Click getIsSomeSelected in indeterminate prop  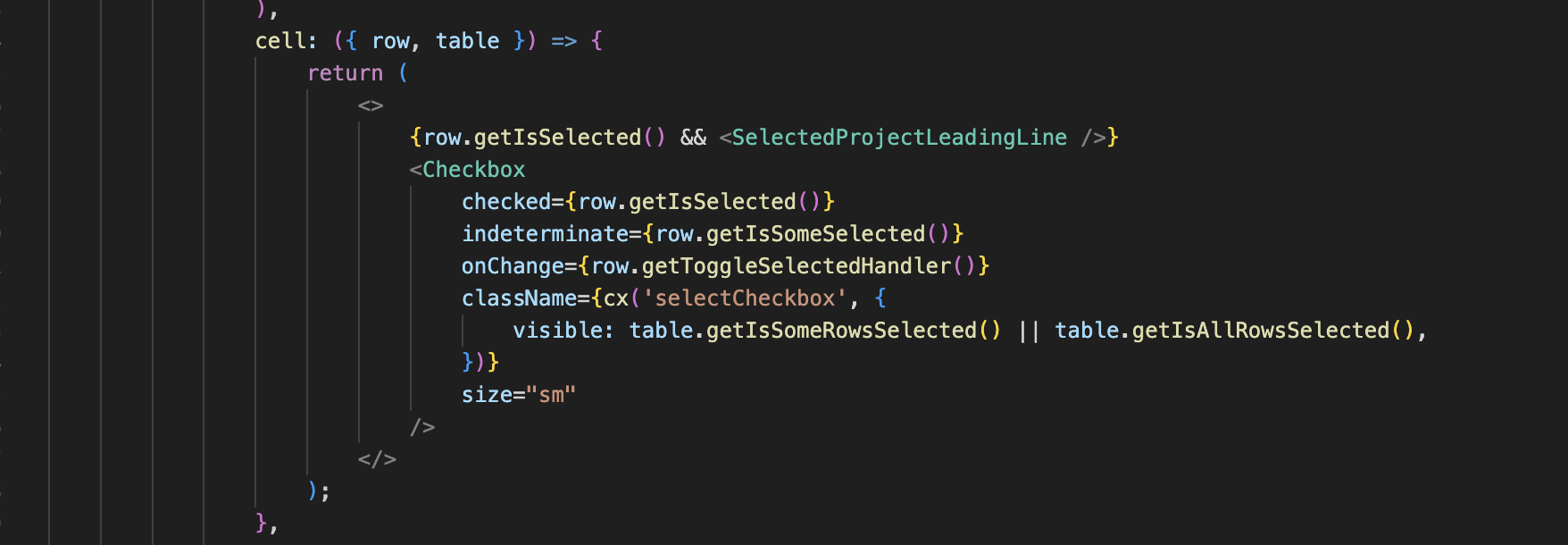815,234
